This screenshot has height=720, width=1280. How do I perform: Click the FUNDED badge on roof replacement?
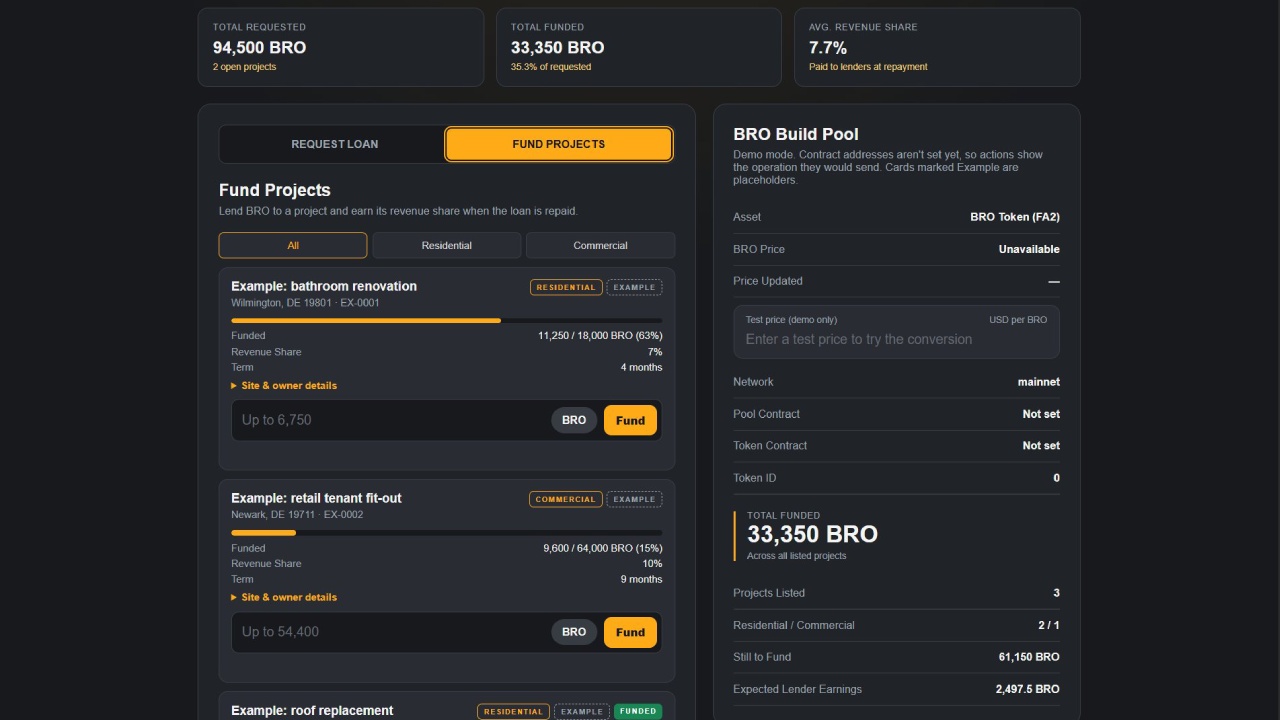click(x=638, y=711)
